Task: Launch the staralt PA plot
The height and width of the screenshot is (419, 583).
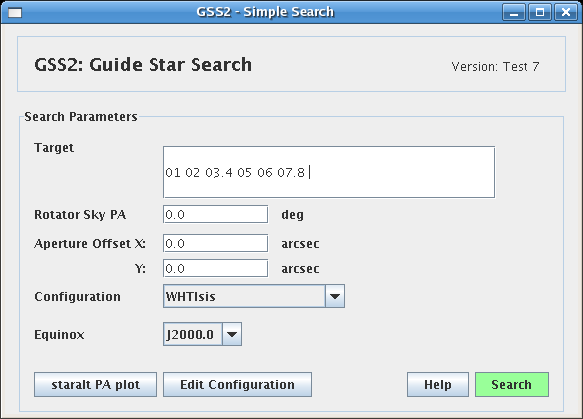Action: coord(96,384)
